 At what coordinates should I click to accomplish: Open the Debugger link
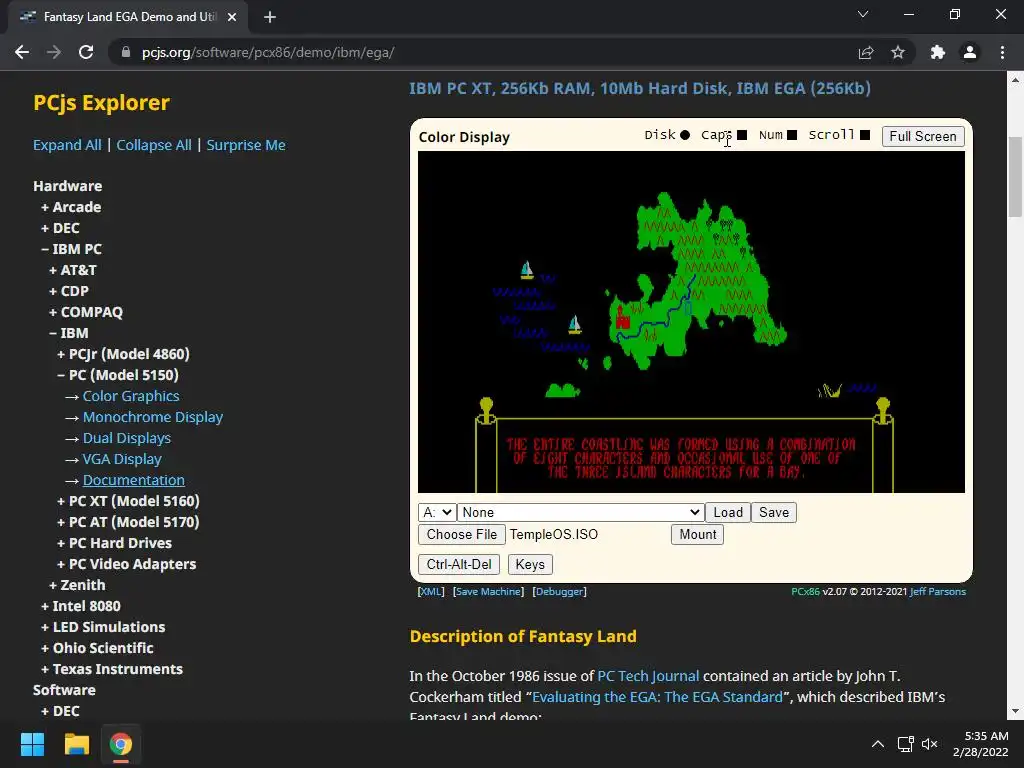click(560, 592)
